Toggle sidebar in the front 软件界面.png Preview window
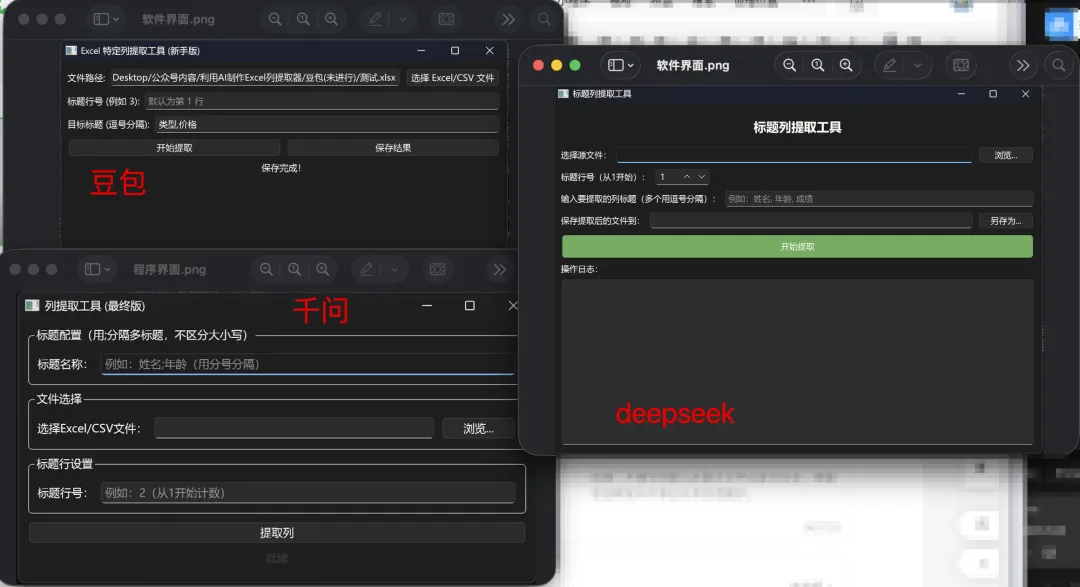 click(x=616, y=65)
